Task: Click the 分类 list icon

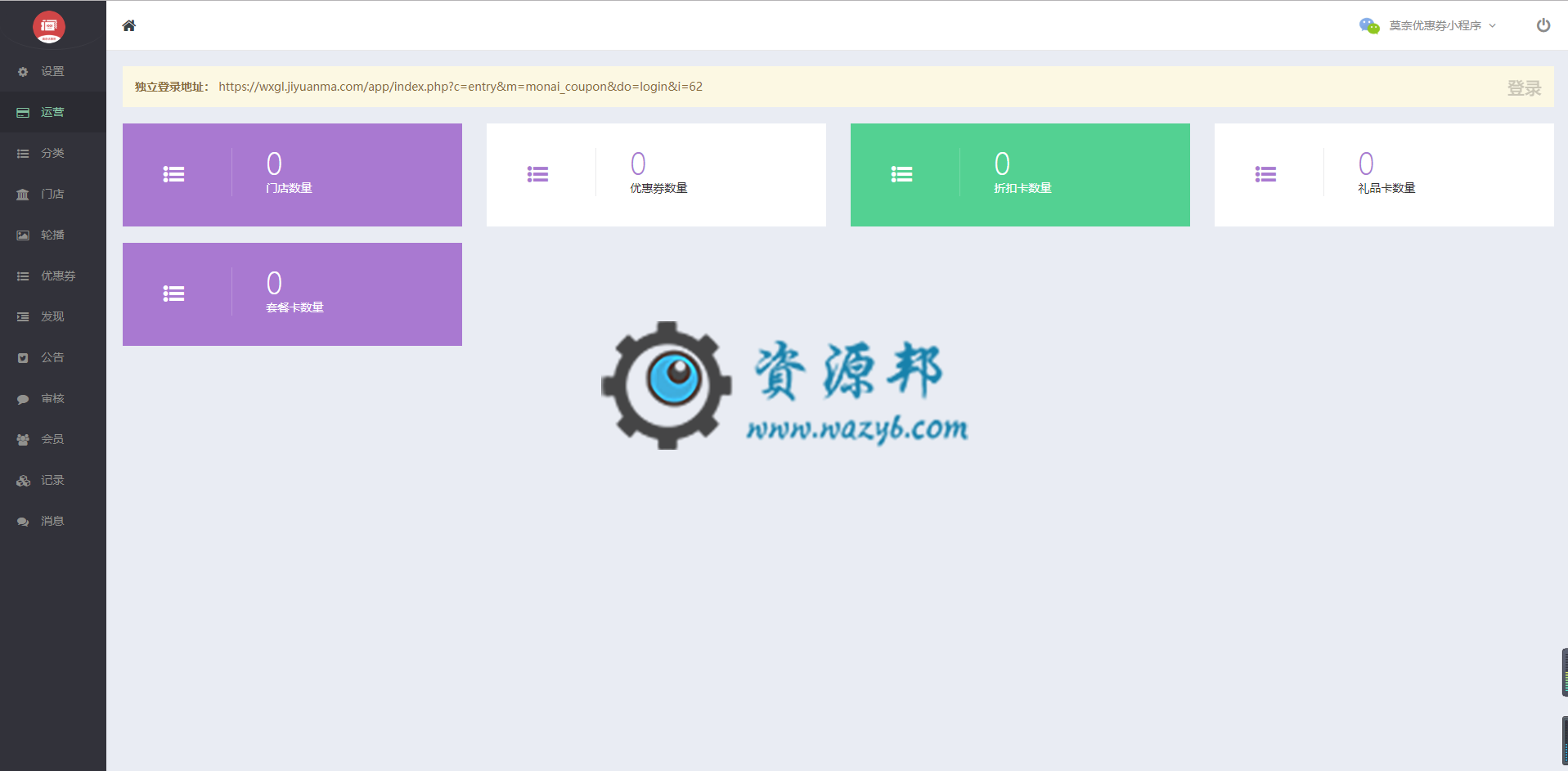Action: coord(23,154)
